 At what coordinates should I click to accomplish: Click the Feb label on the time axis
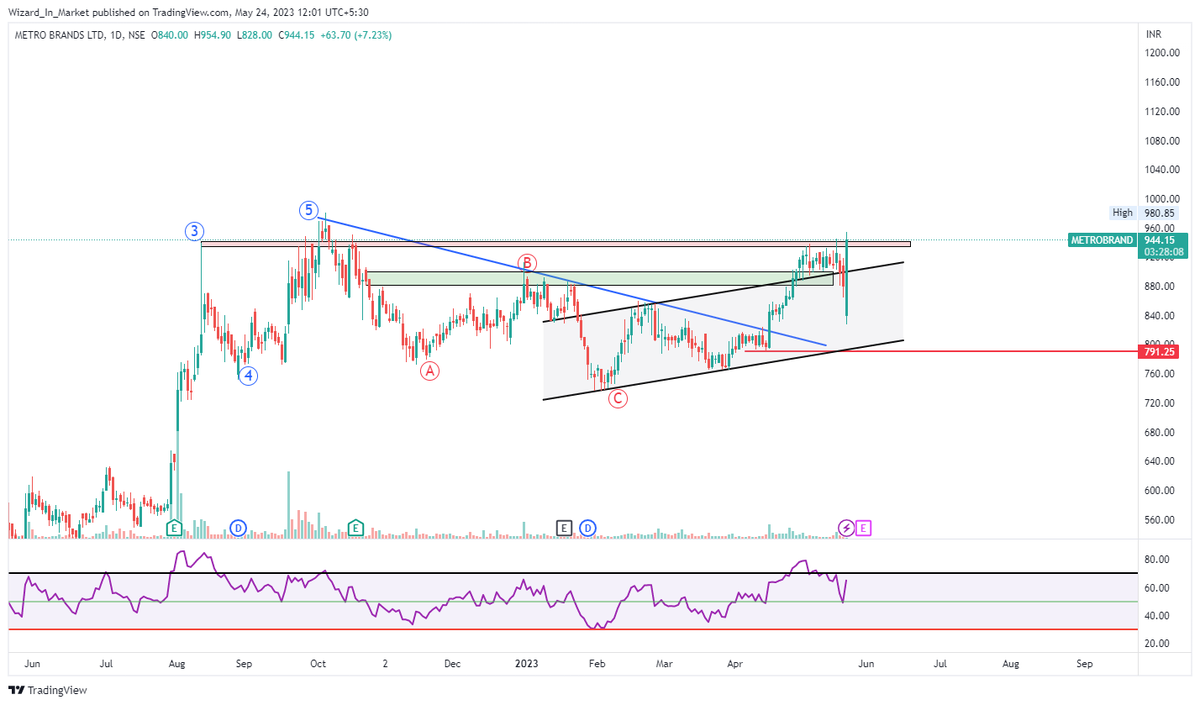597,663
